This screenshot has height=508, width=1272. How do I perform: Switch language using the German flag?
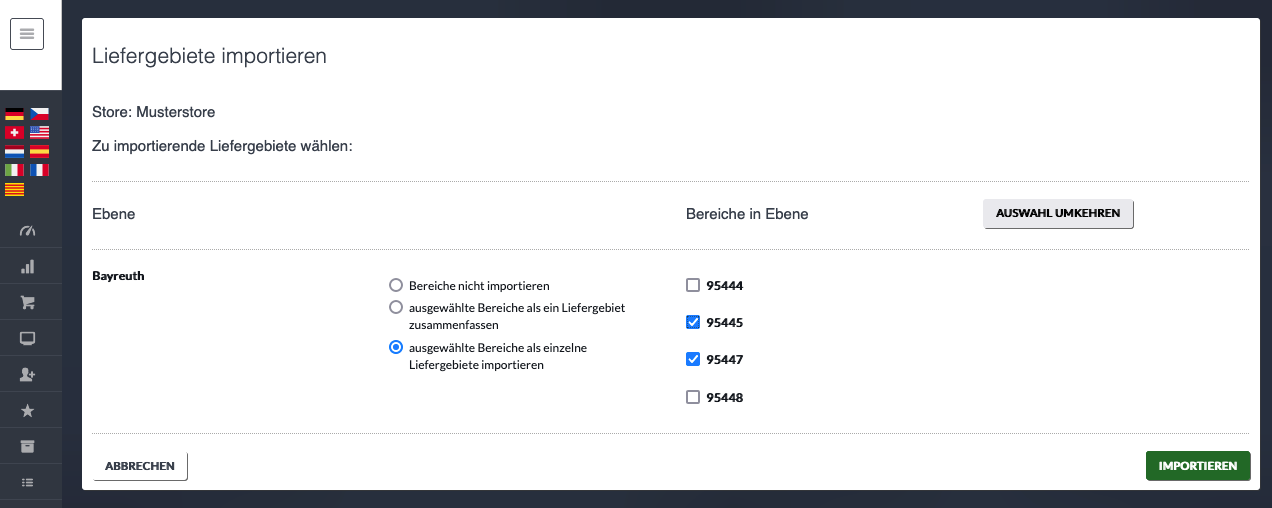[14, 114]
